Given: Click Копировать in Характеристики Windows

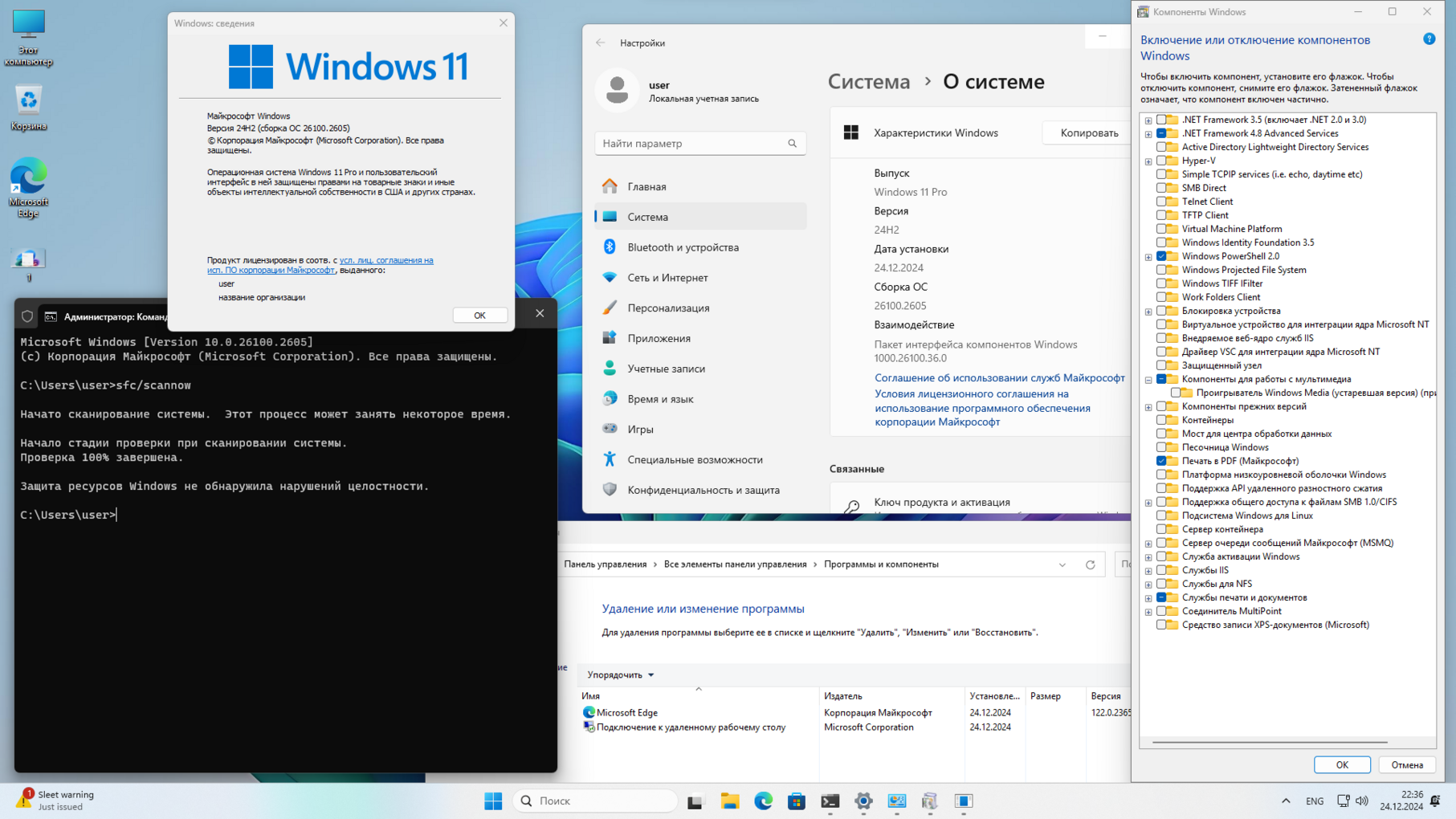Looking at the screenshot, I should click(x=1089, y=133).
